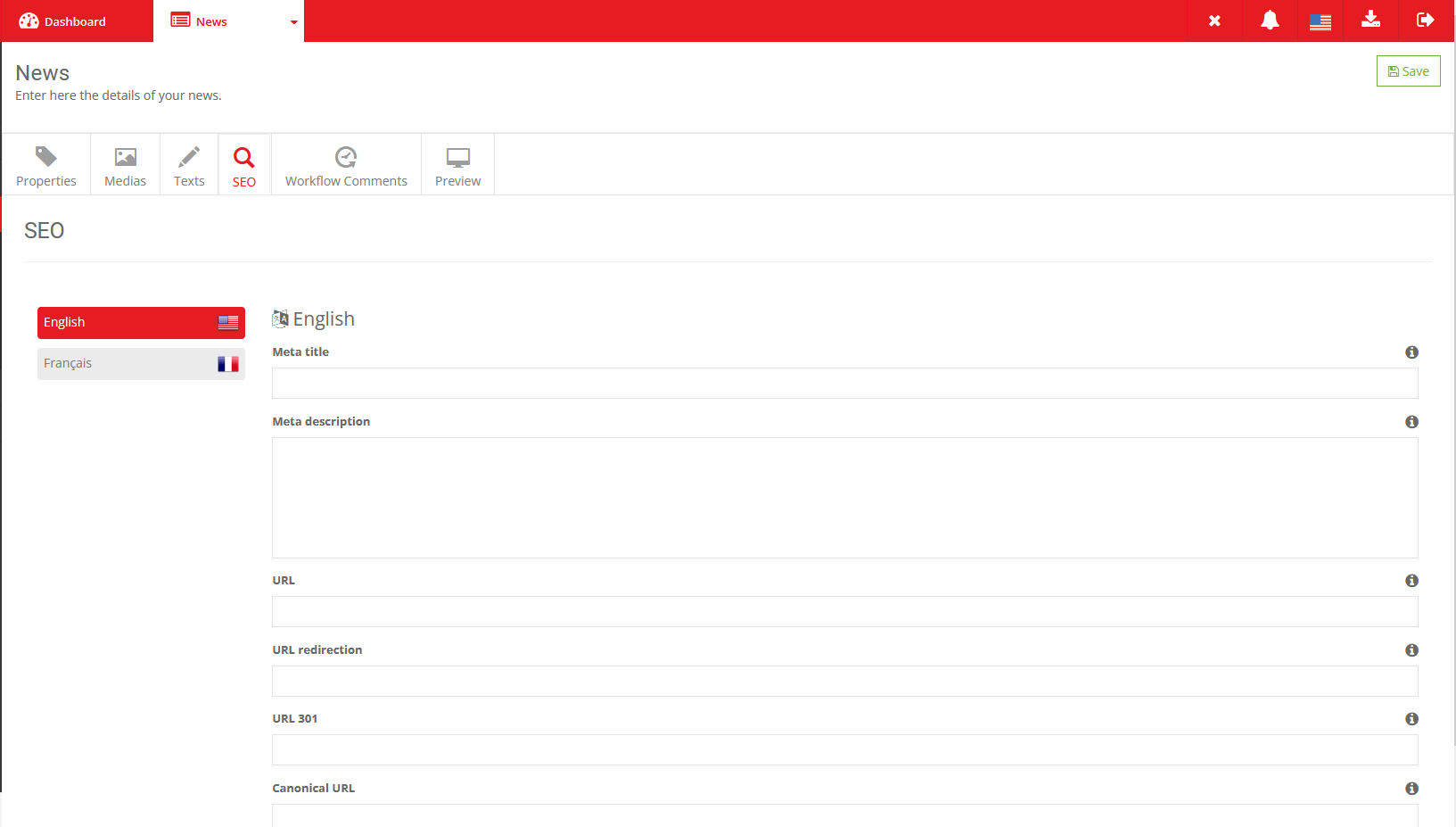This screenshot has height=827, width=1456.
Task: Click the info icon beside Meta description
Action: click(1411, 422)
